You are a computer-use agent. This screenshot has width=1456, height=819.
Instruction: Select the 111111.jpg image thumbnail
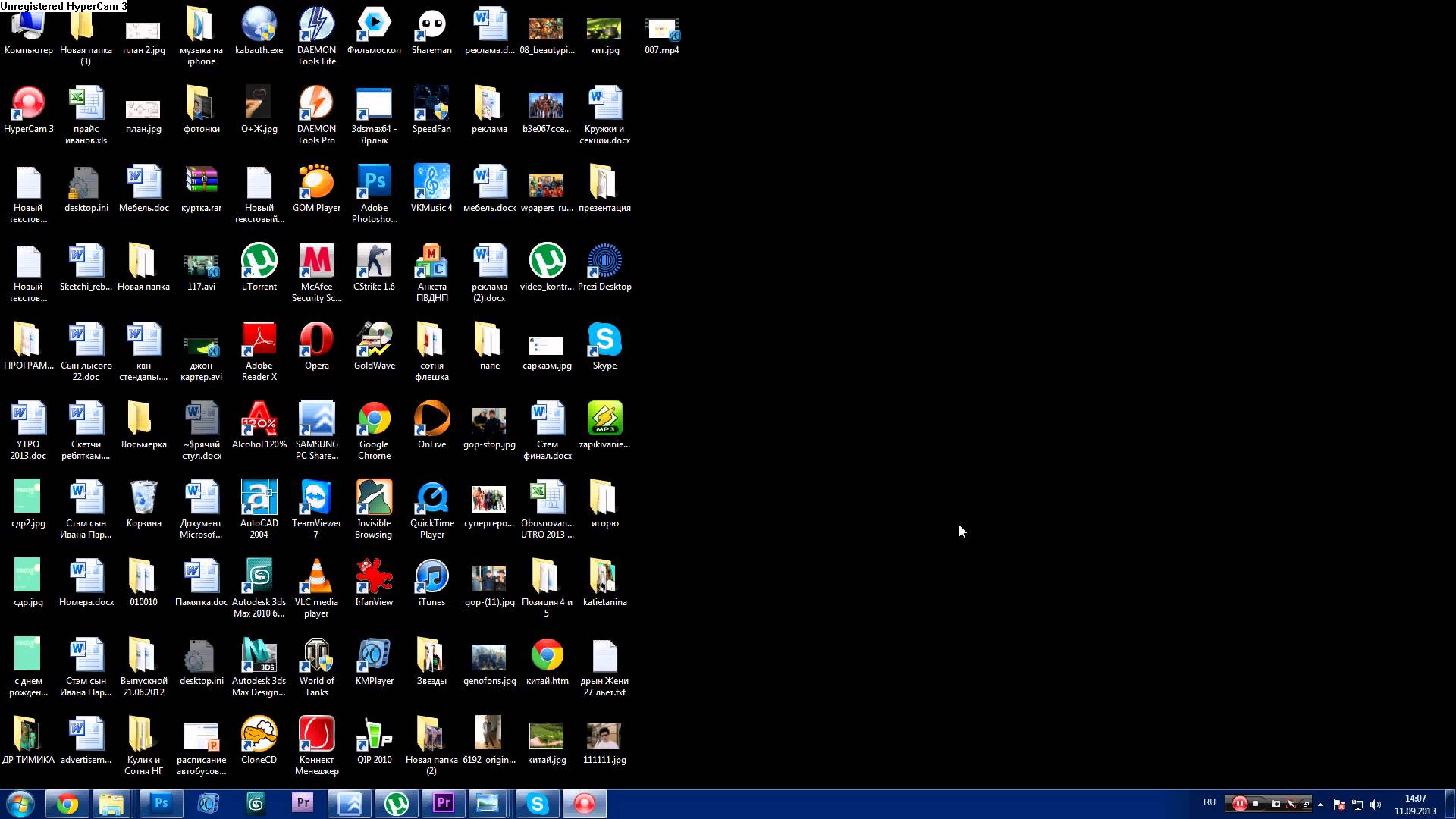coord(604,743)
